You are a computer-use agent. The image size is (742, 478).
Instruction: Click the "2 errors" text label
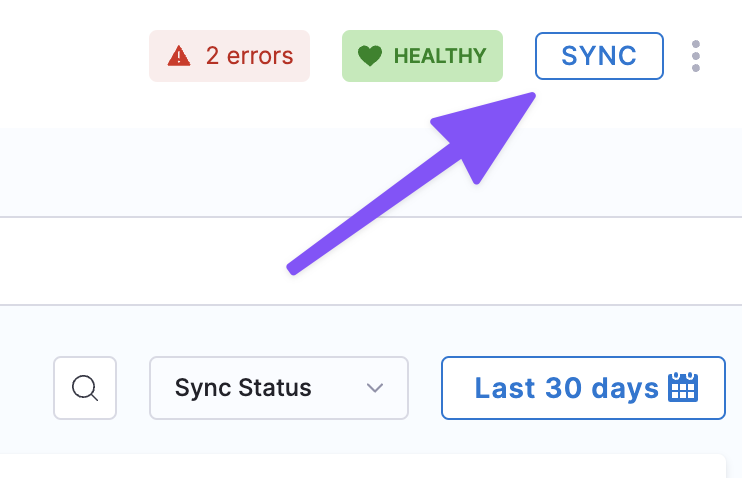coord(249,56)
